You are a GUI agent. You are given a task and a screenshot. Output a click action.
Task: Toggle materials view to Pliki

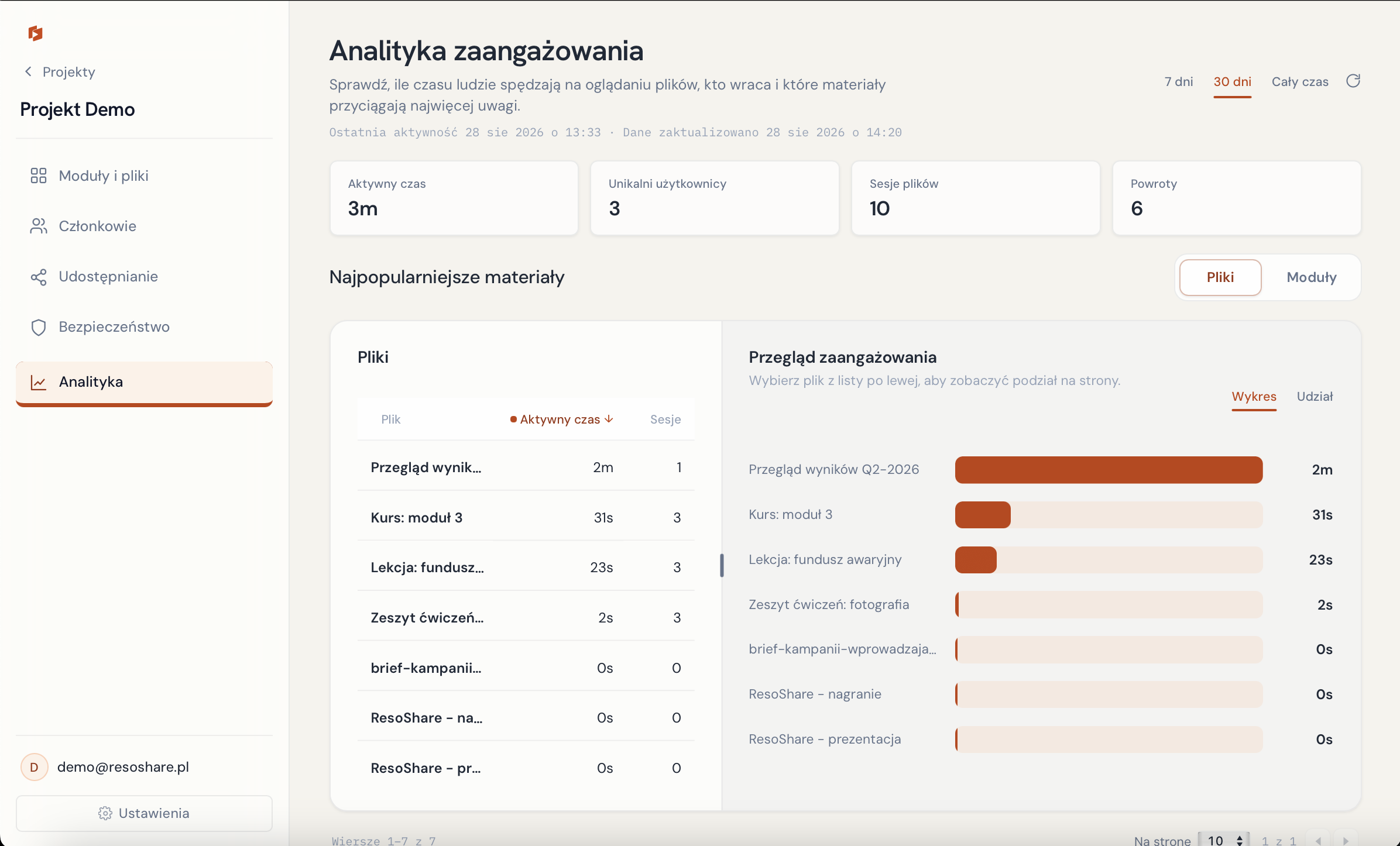pyautogui.click(x=1220, y=277)
